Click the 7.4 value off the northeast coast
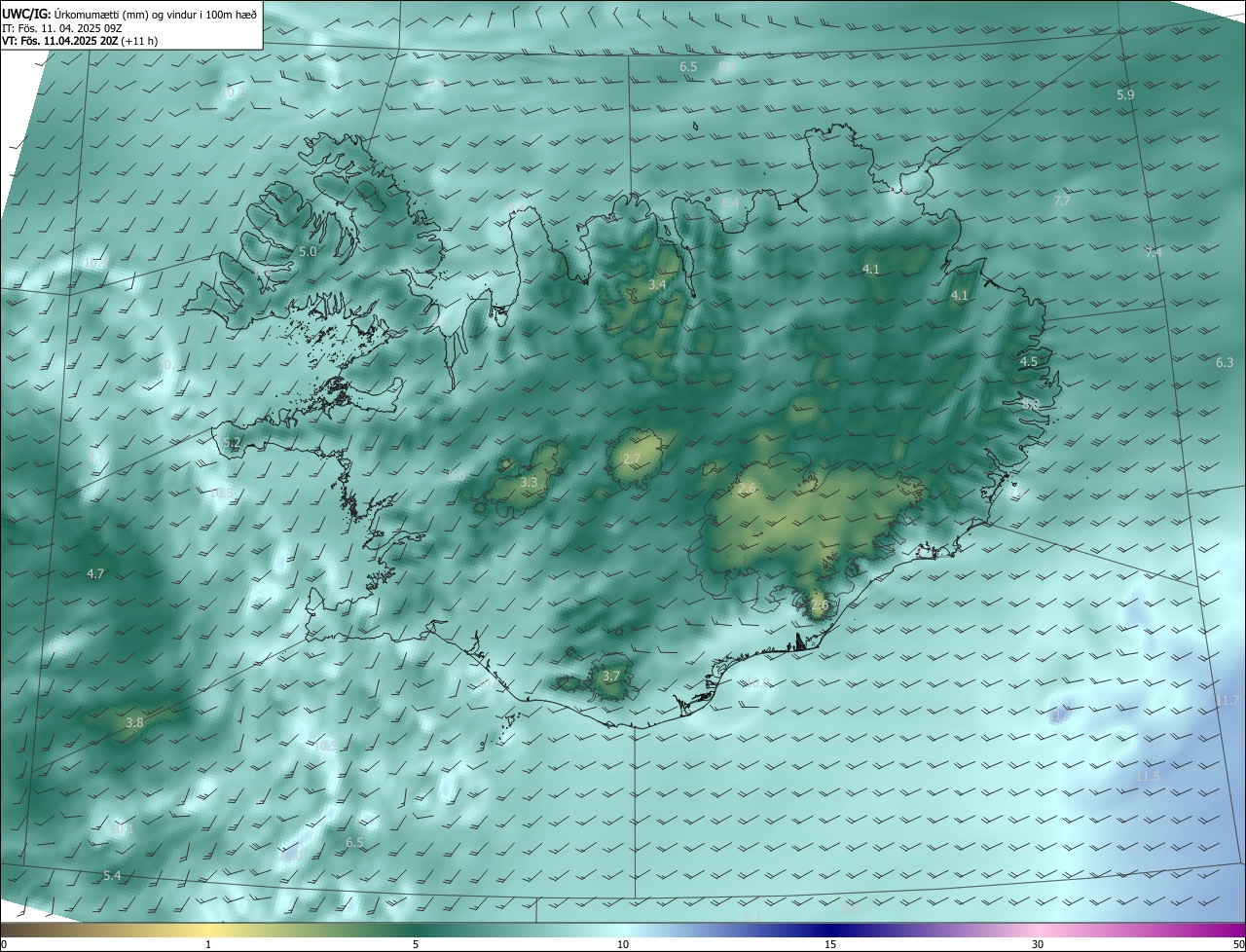The width and height of the screenshot is (1246, 952). tap(1154, 252)
